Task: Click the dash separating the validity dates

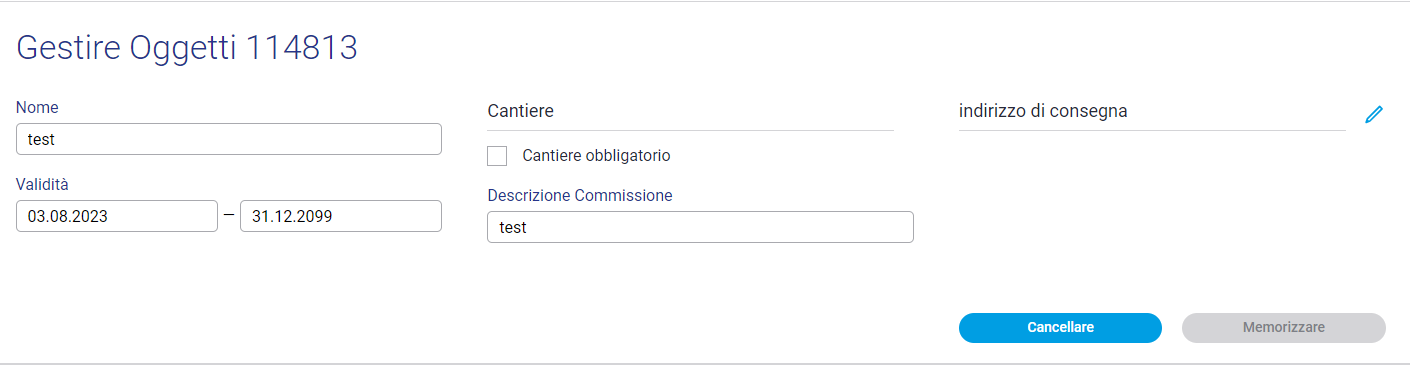Action: (229, 216)
